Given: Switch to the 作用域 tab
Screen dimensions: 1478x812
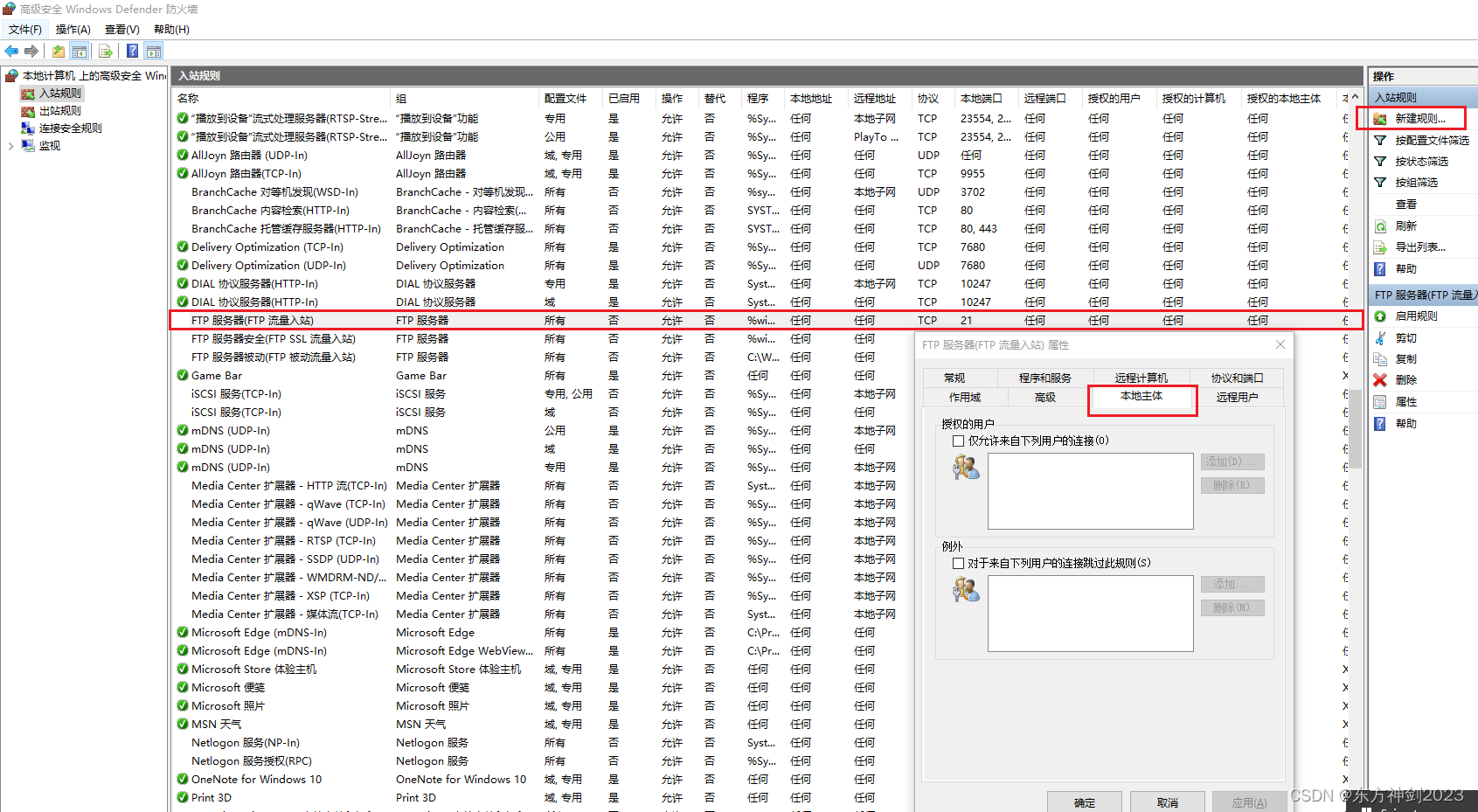Looking at the screenshot, I should pos(965,398).
